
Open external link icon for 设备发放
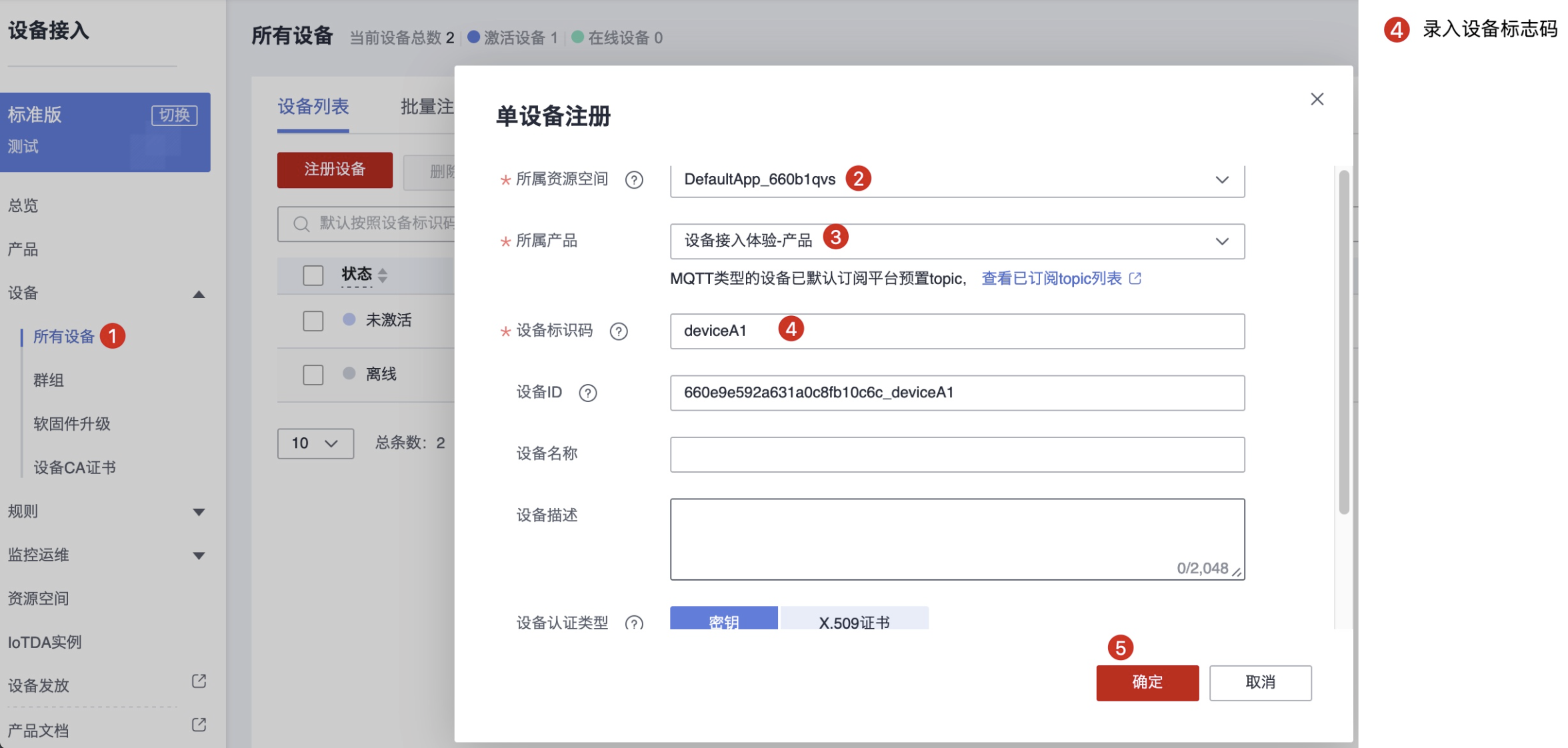tap(199, 681)
